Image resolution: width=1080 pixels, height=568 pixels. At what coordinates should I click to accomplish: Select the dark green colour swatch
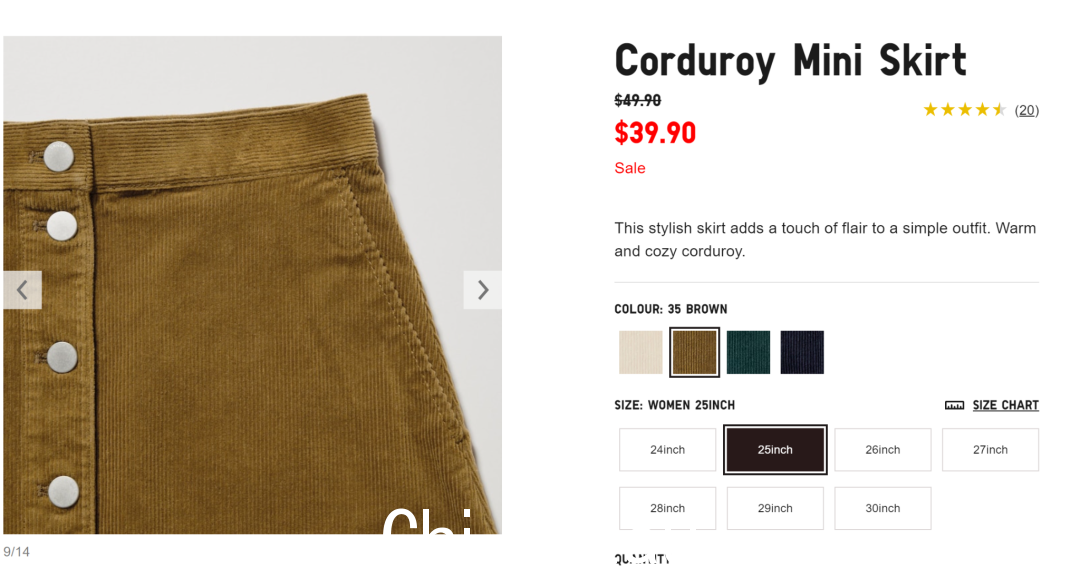pyautogui.click(x=748, y=352)
